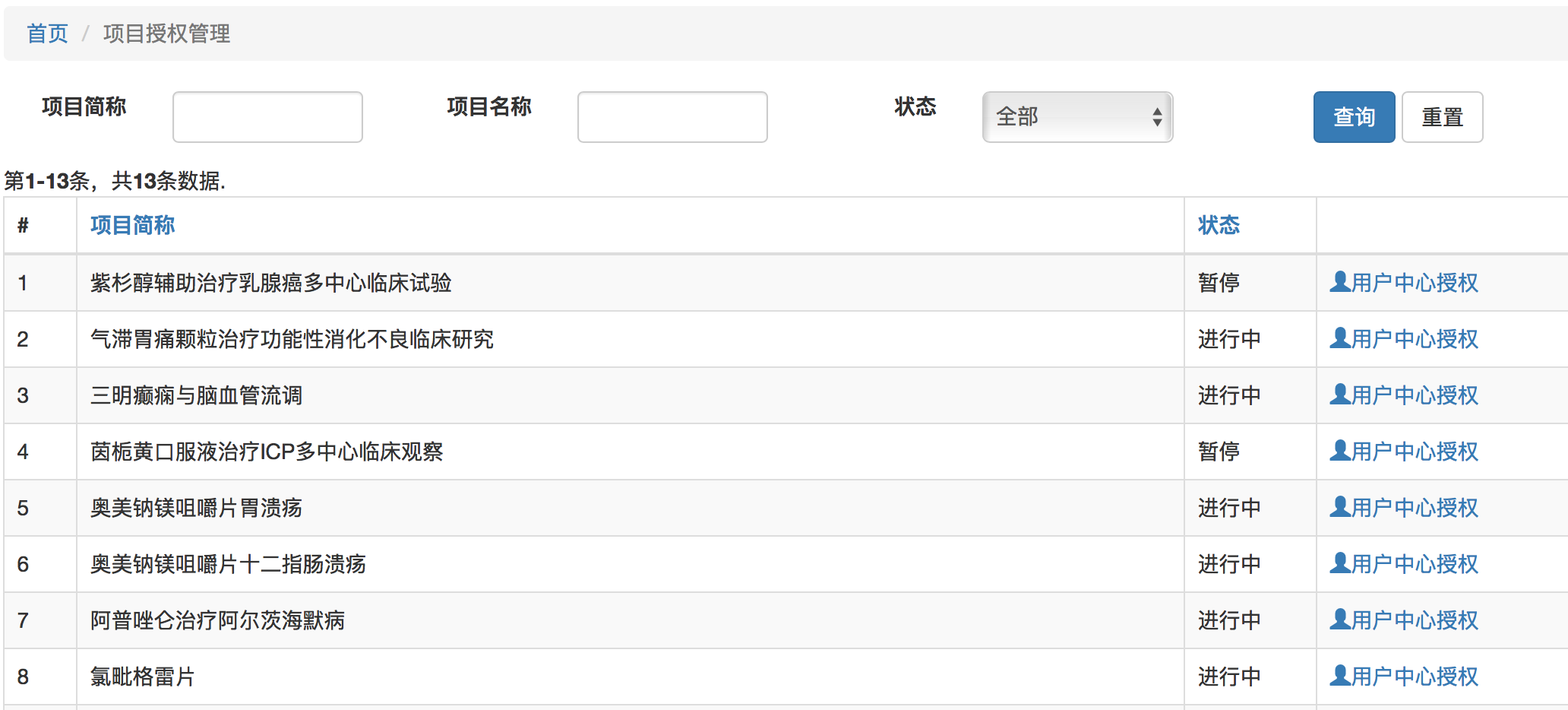Click user icon for 茵栀黄口服液 project row
Viewport: 1568px width, 710px height.
pos(1339,451)
